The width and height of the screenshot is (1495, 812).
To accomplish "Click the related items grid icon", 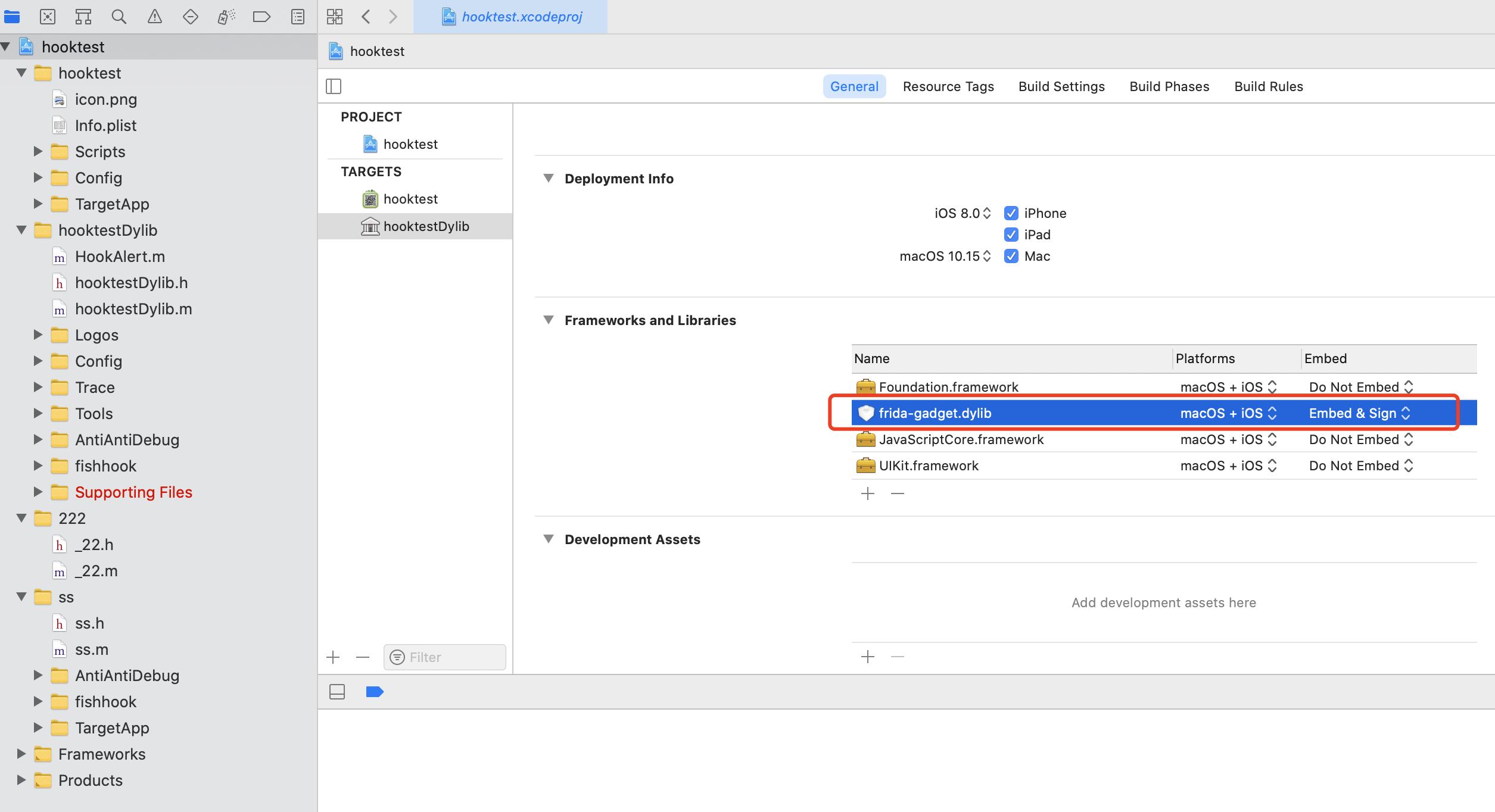I will coord(335,17).
